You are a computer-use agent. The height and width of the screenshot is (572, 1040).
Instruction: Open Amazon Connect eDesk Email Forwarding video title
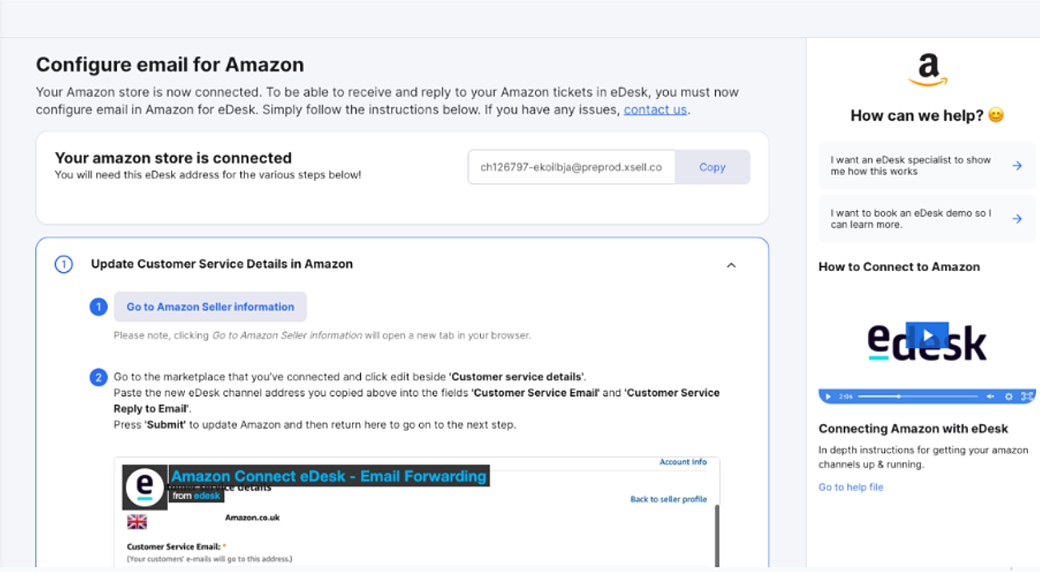click(328, 476)
